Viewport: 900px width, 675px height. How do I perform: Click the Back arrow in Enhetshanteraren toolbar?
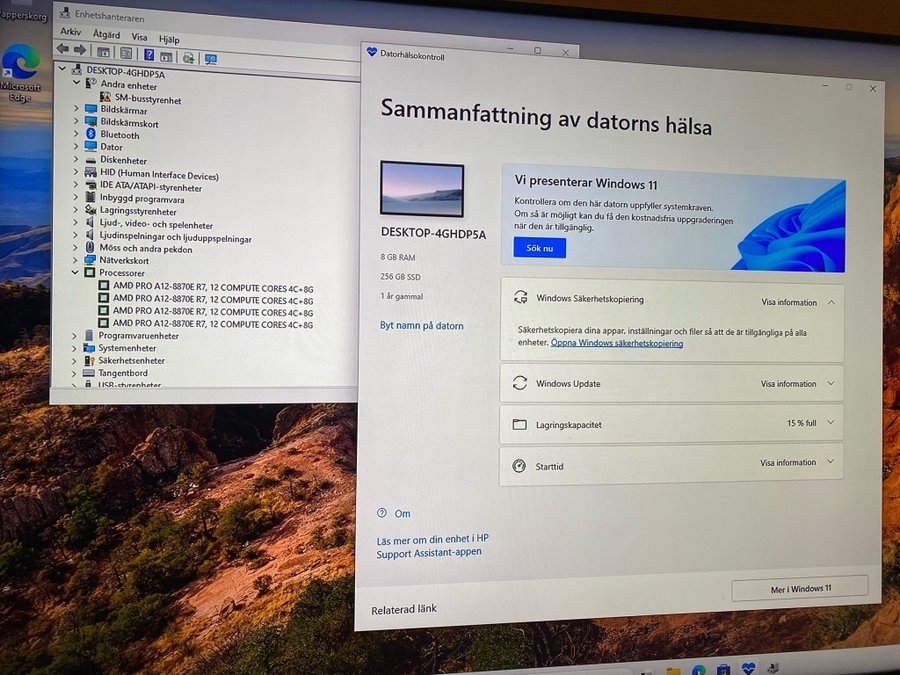tap(62, 49)
